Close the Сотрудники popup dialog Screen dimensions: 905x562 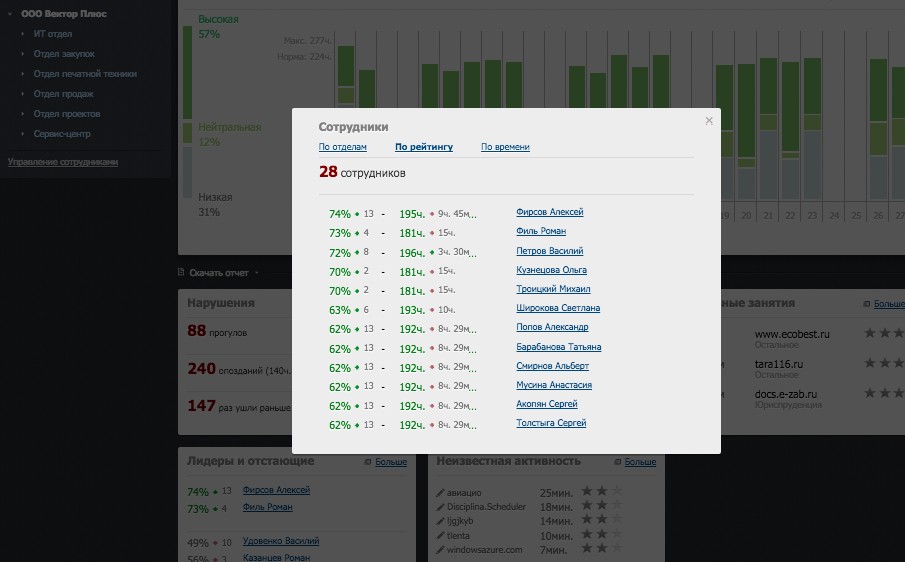tap(709, 121)
